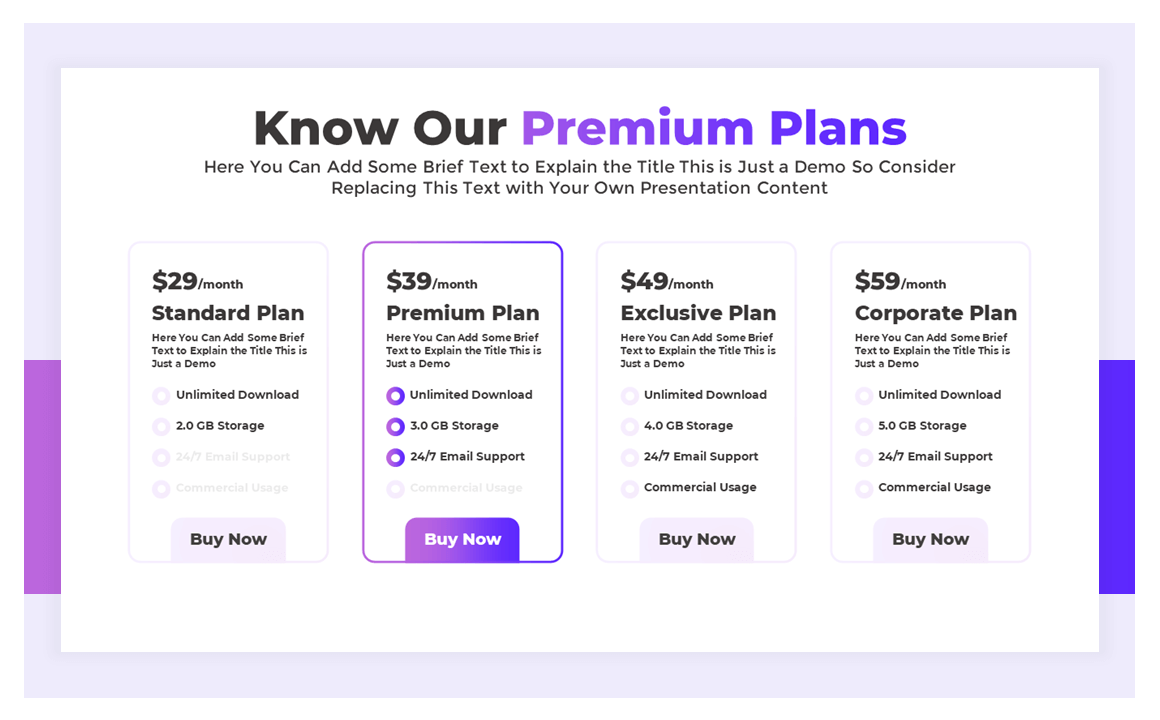Enable 2.0 GB Storage option on Standard Plan
This screenshot has width=1160, height=720.
pos(161,425)
